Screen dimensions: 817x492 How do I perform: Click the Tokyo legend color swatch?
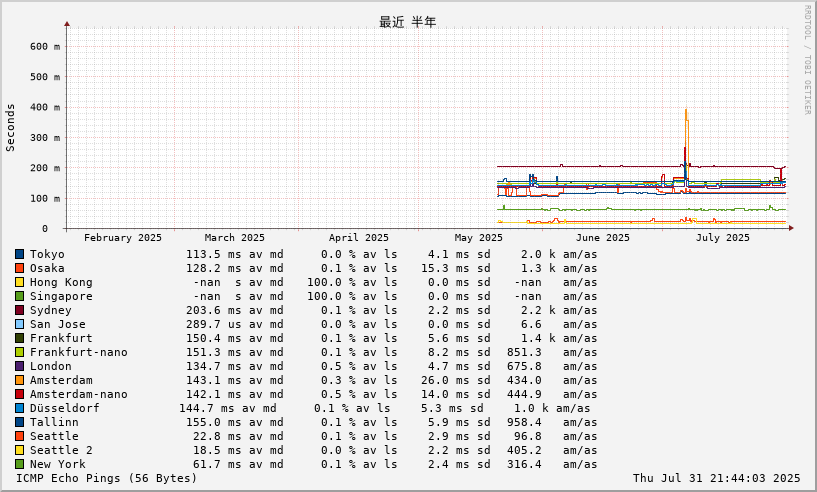pyautogui.click(x=19, y=254)
